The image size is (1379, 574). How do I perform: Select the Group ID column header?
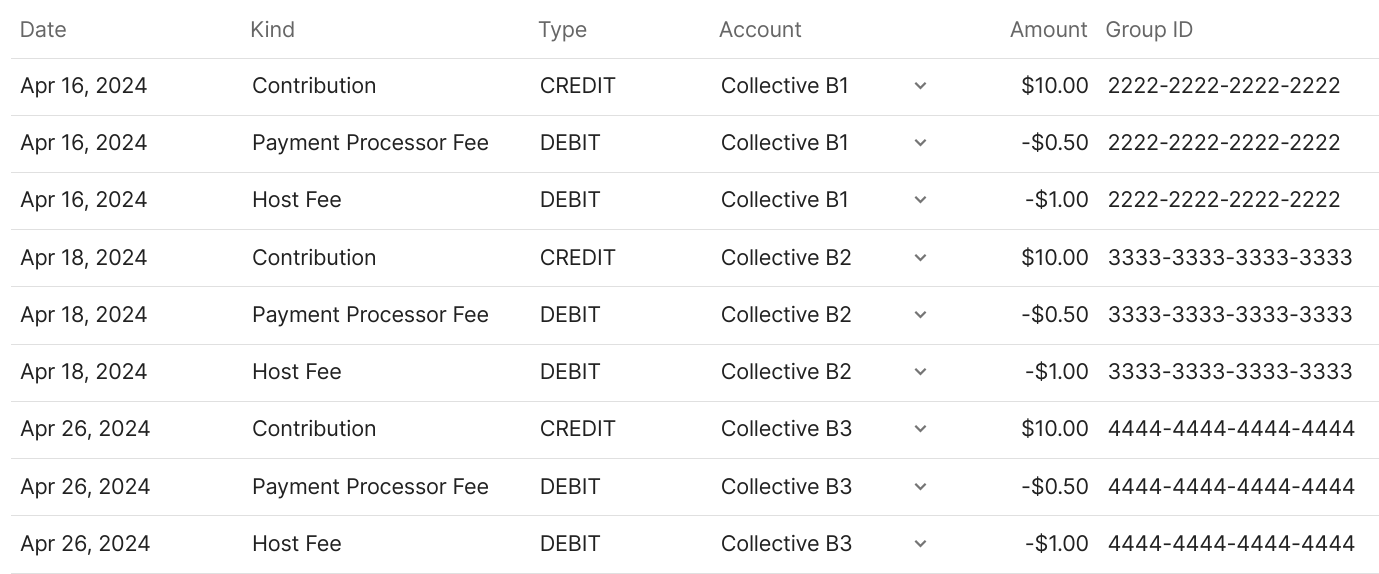point(1149,30)
